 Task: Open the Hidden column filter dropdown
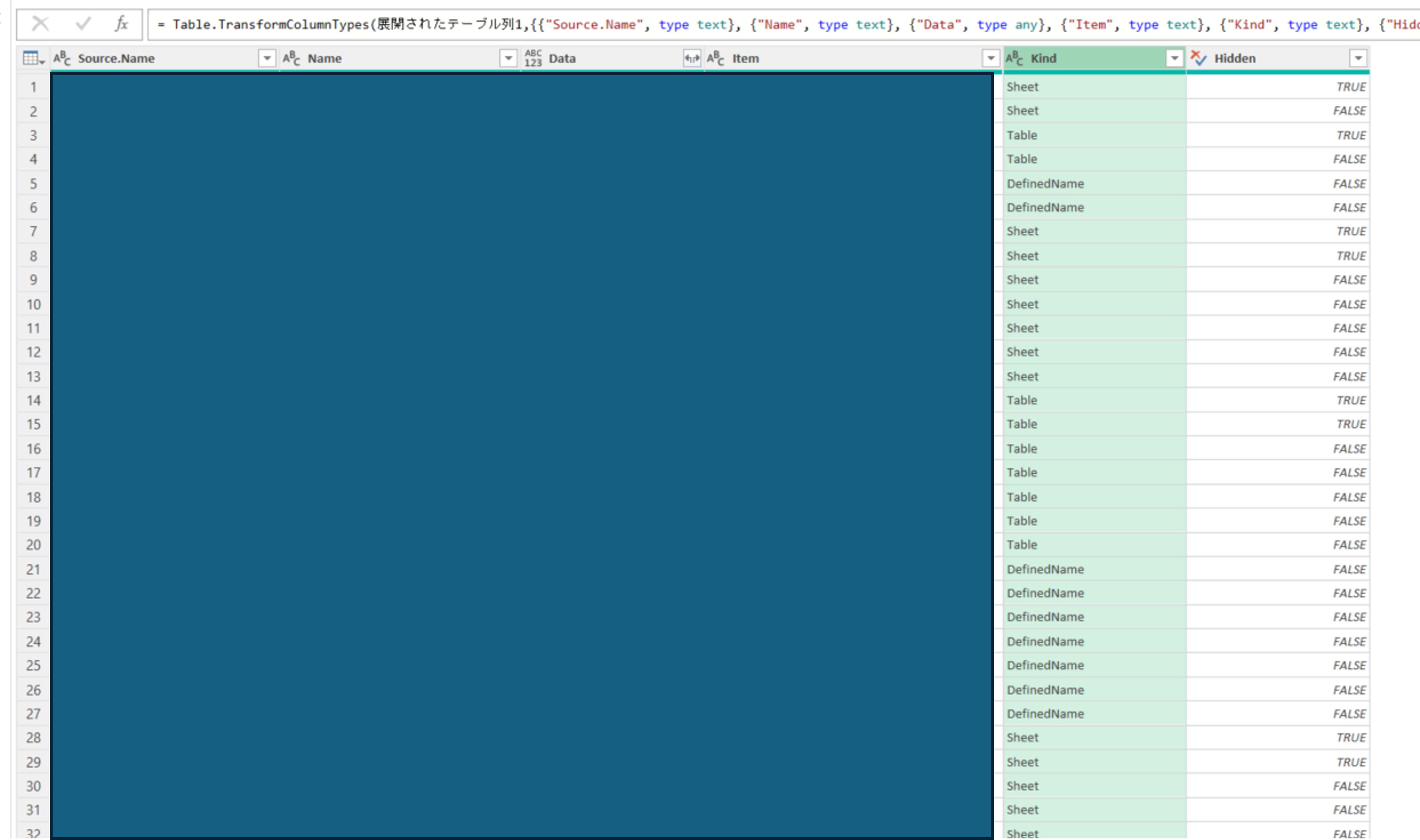[x=1358, y=58]
